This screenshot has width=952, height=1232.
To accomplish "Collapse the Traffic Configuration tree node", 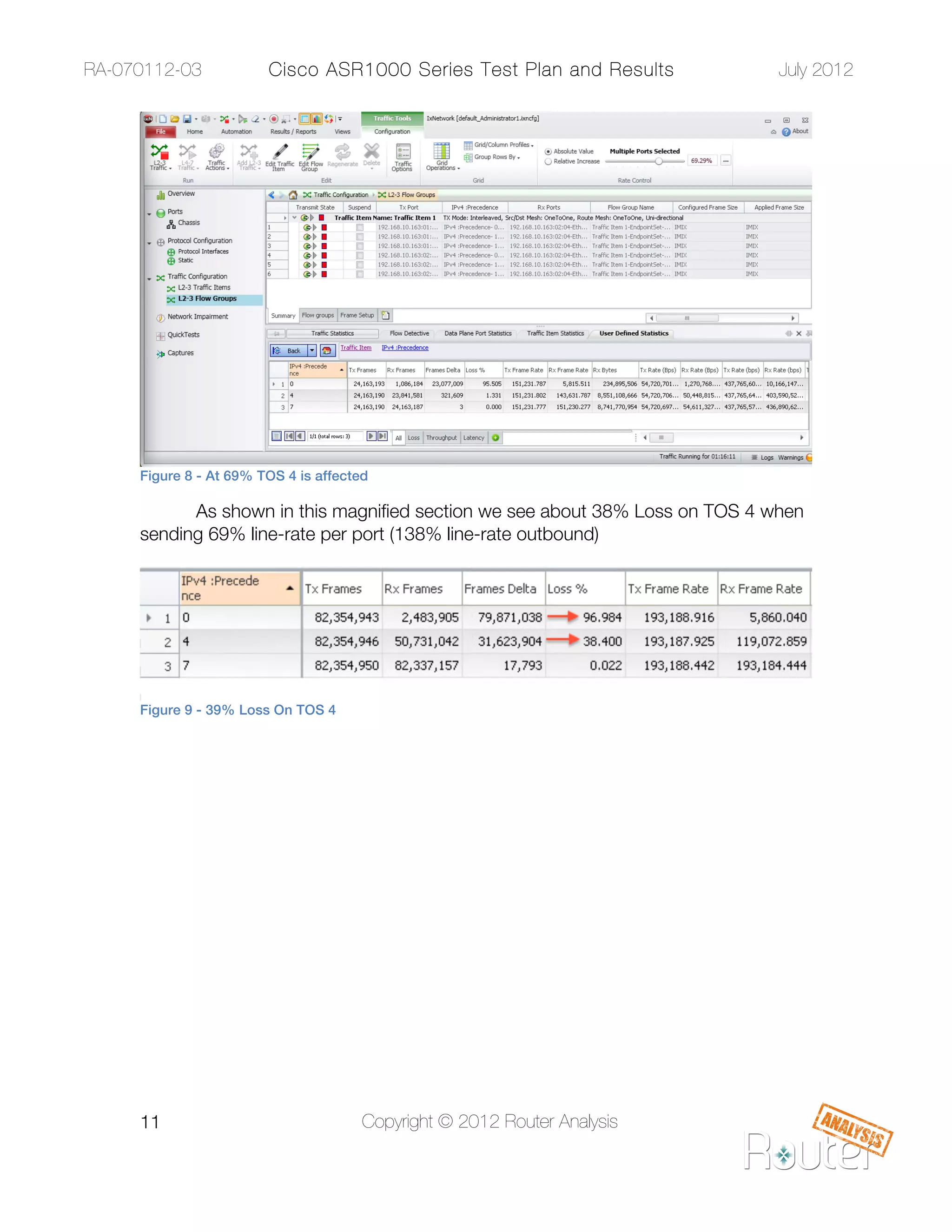I will [150, 278].
